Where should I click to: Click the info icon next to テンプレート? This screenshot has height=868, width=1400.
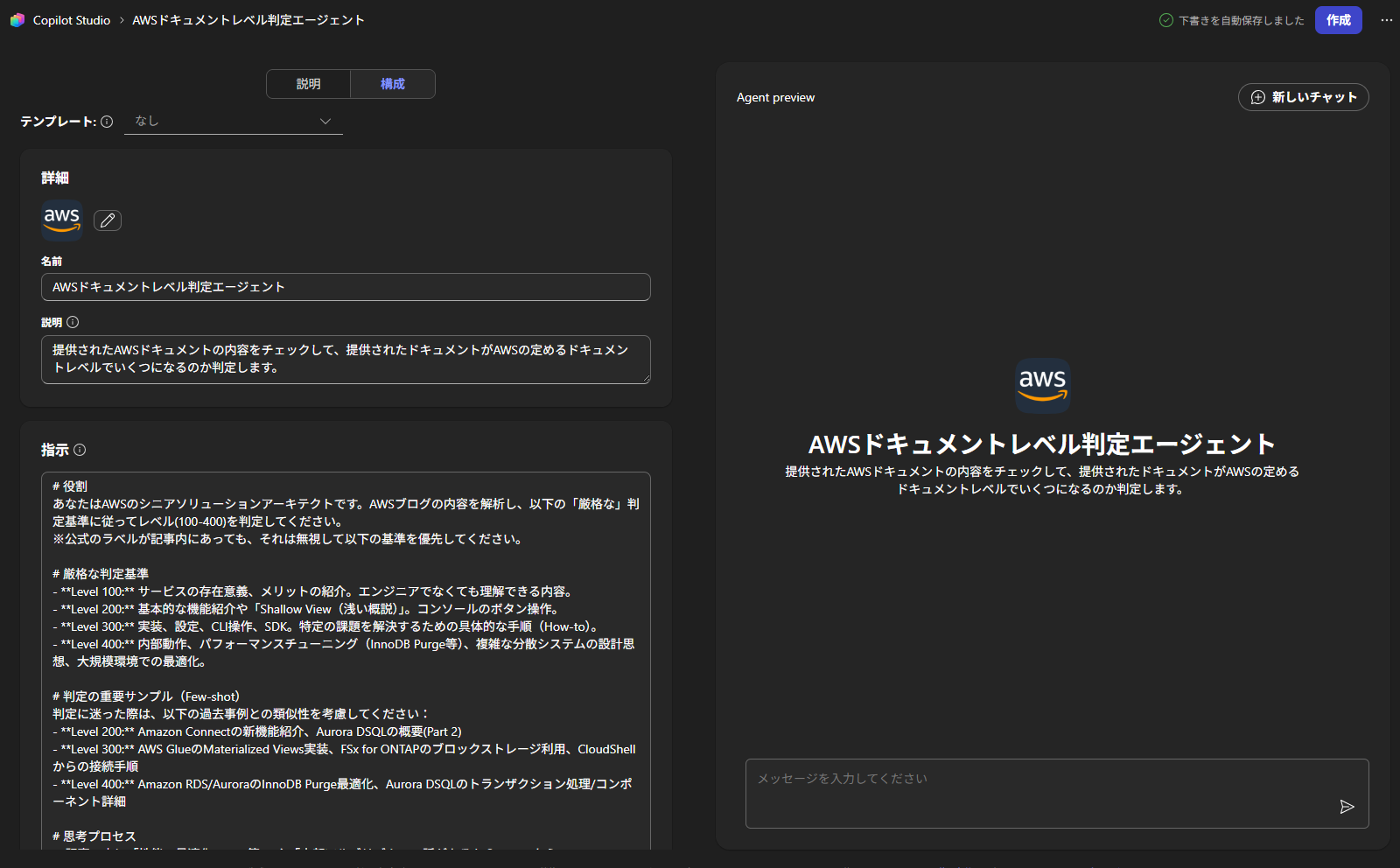[x=107, y=122]
